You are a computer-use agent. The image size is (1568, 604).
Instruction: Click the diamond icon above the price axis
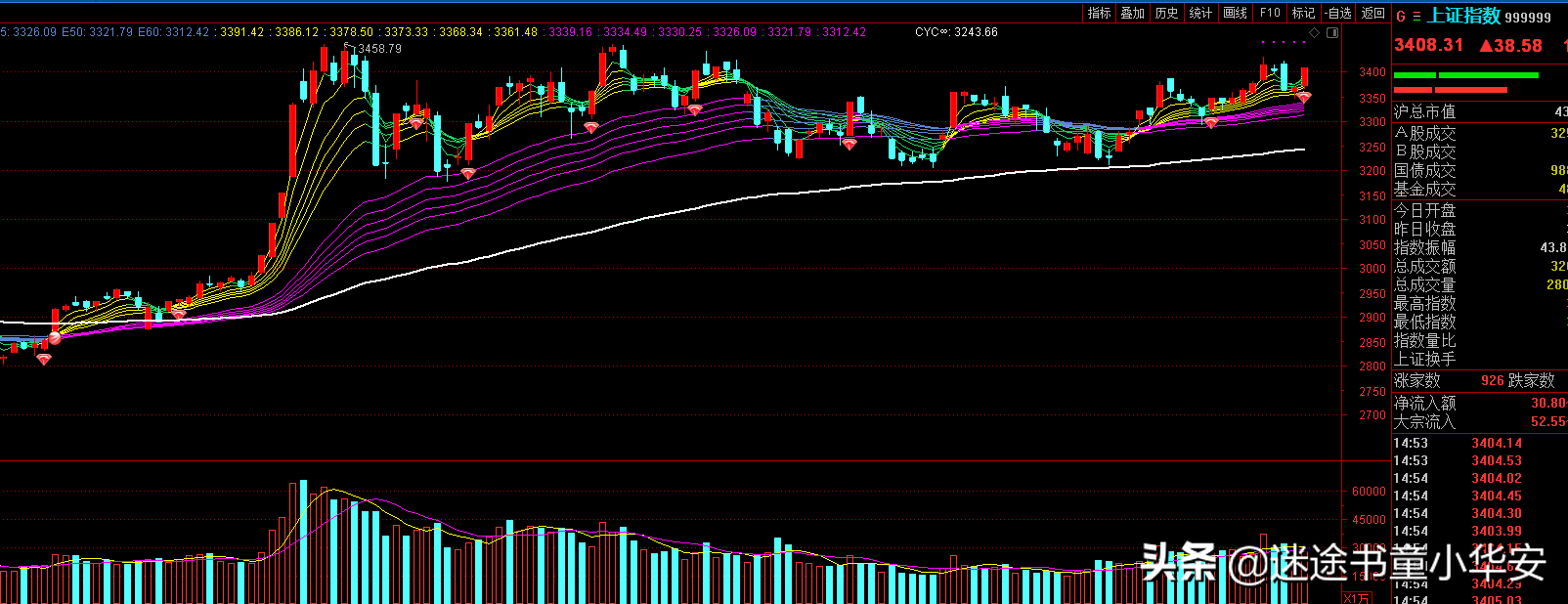click(1315, 32)
